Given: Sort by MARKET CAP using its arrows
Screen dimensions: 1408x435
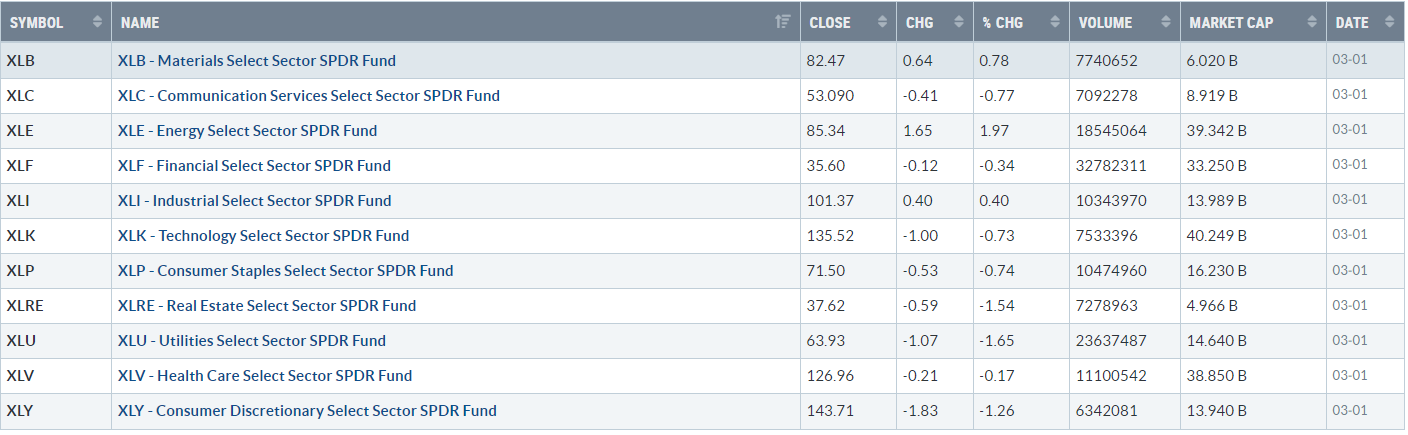Looking at the screenshot, I should point(1310,22).
